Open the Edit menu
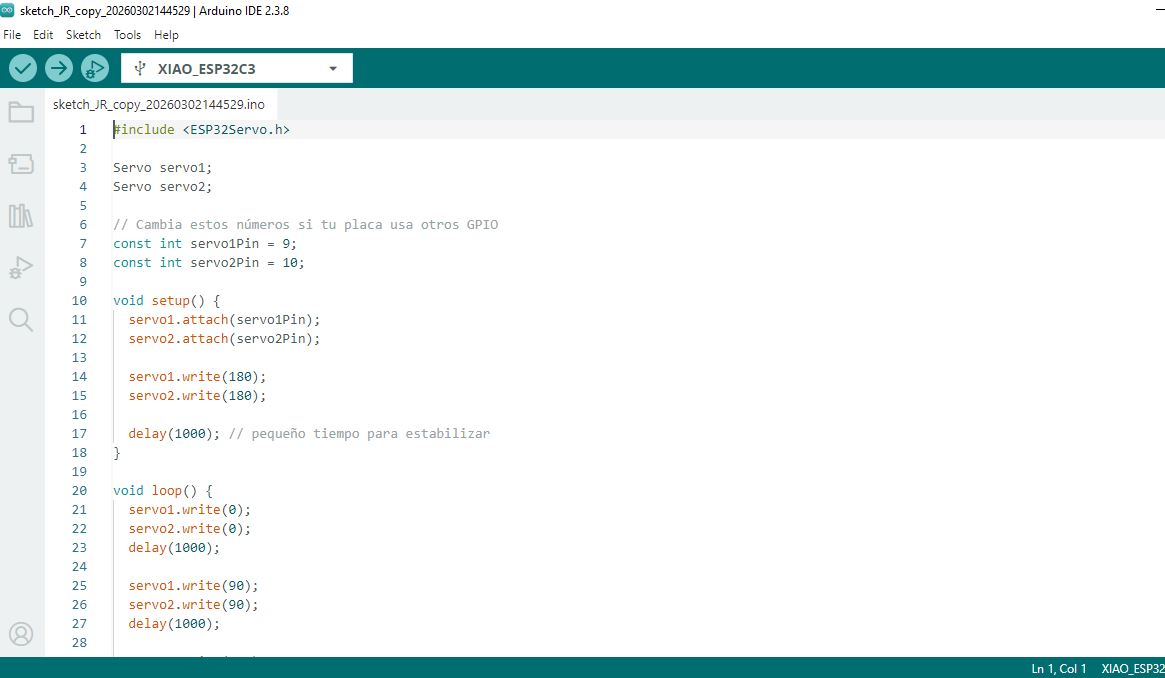Viewport: 1165px width, 678px height. pos(42,34)
